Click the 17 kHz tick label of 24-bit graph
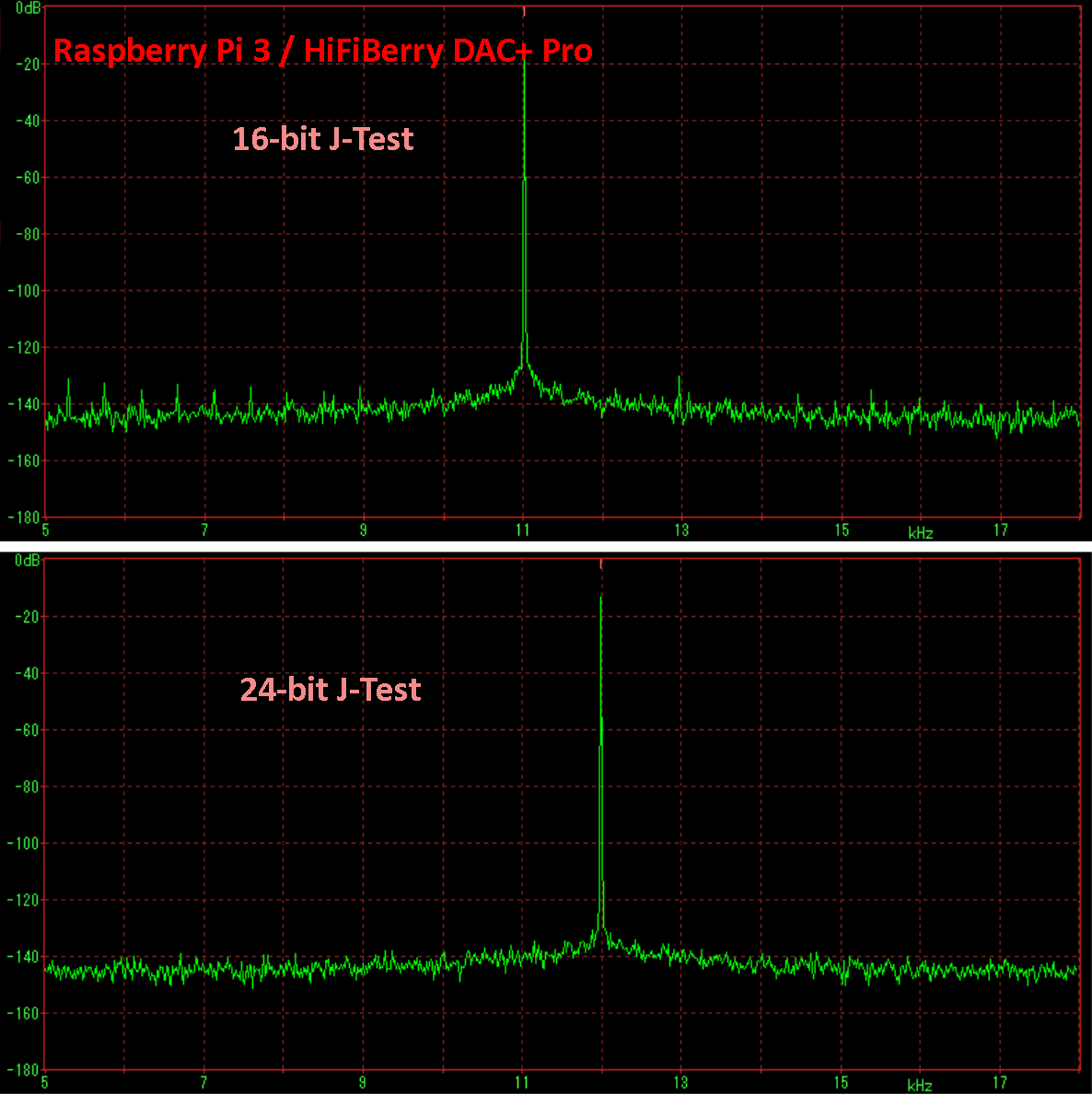The height and width of the screenshot is (1094, 1092). pyautogui.click(x=1000, y=1083)
